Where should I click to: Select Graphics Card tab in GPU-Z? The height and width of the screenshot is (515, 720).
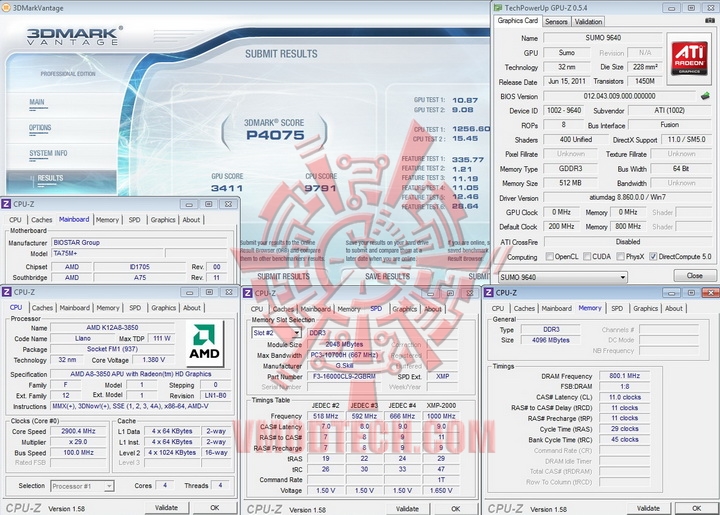coord(518,21)
